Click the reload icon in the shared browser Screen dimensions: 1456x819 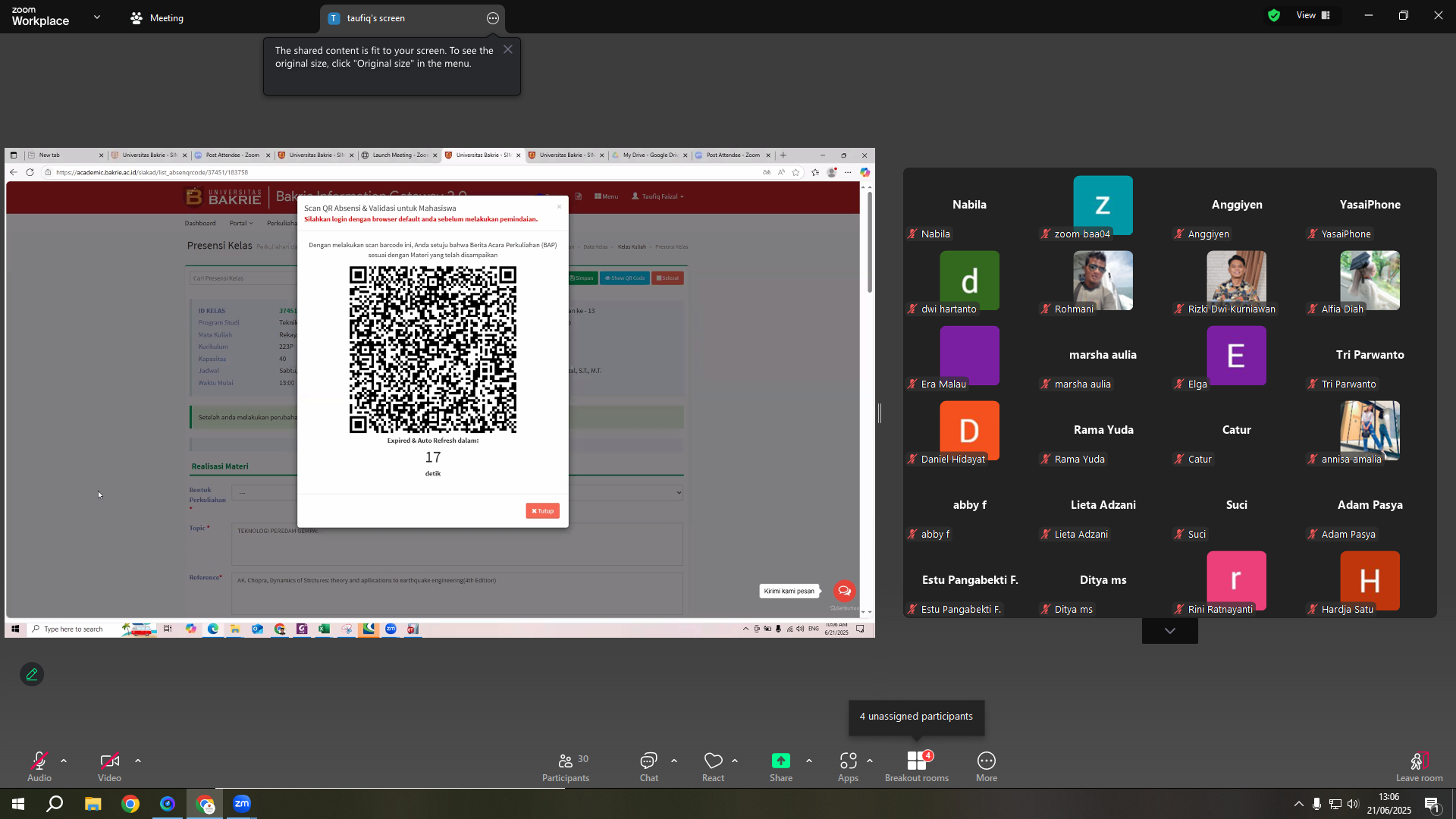pyautogui.click(x=30, y=172)
